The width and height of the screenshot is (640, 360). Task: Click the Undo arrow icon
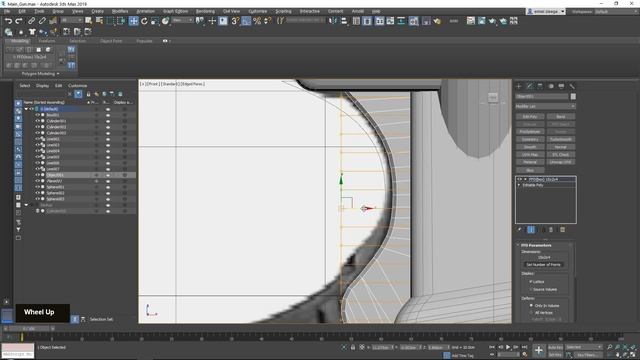(8, 21)
